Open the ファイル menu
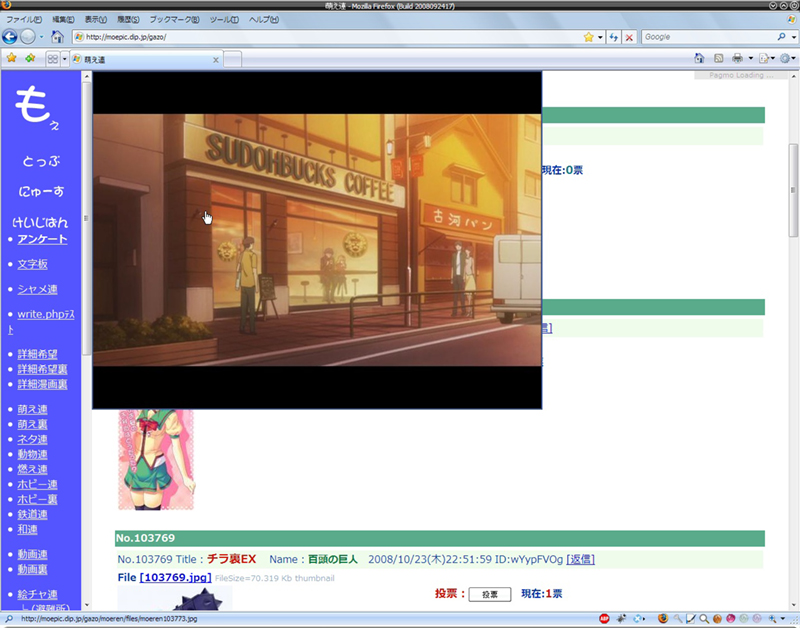The height and width of the screenshot is (628, 800). pyautogui.click(x=23, y=19)
